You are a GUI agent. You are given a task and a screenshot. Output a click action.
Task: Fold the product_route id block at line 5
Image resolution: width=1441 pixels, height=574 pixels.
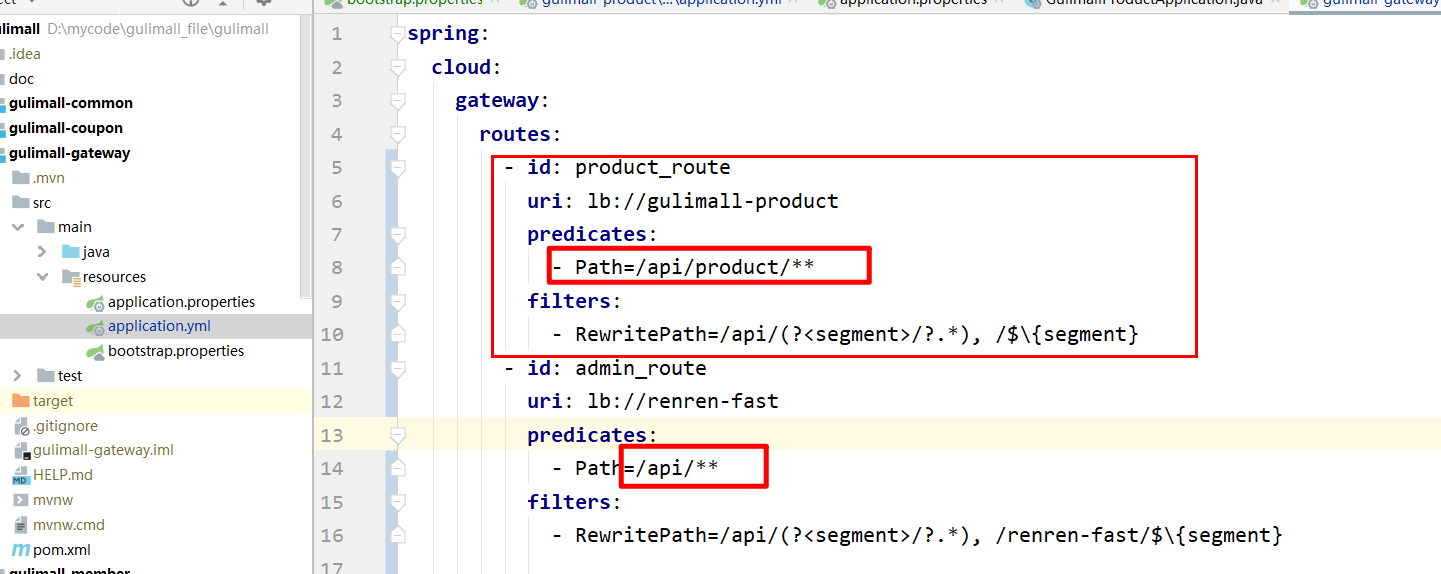click(398, 168)
